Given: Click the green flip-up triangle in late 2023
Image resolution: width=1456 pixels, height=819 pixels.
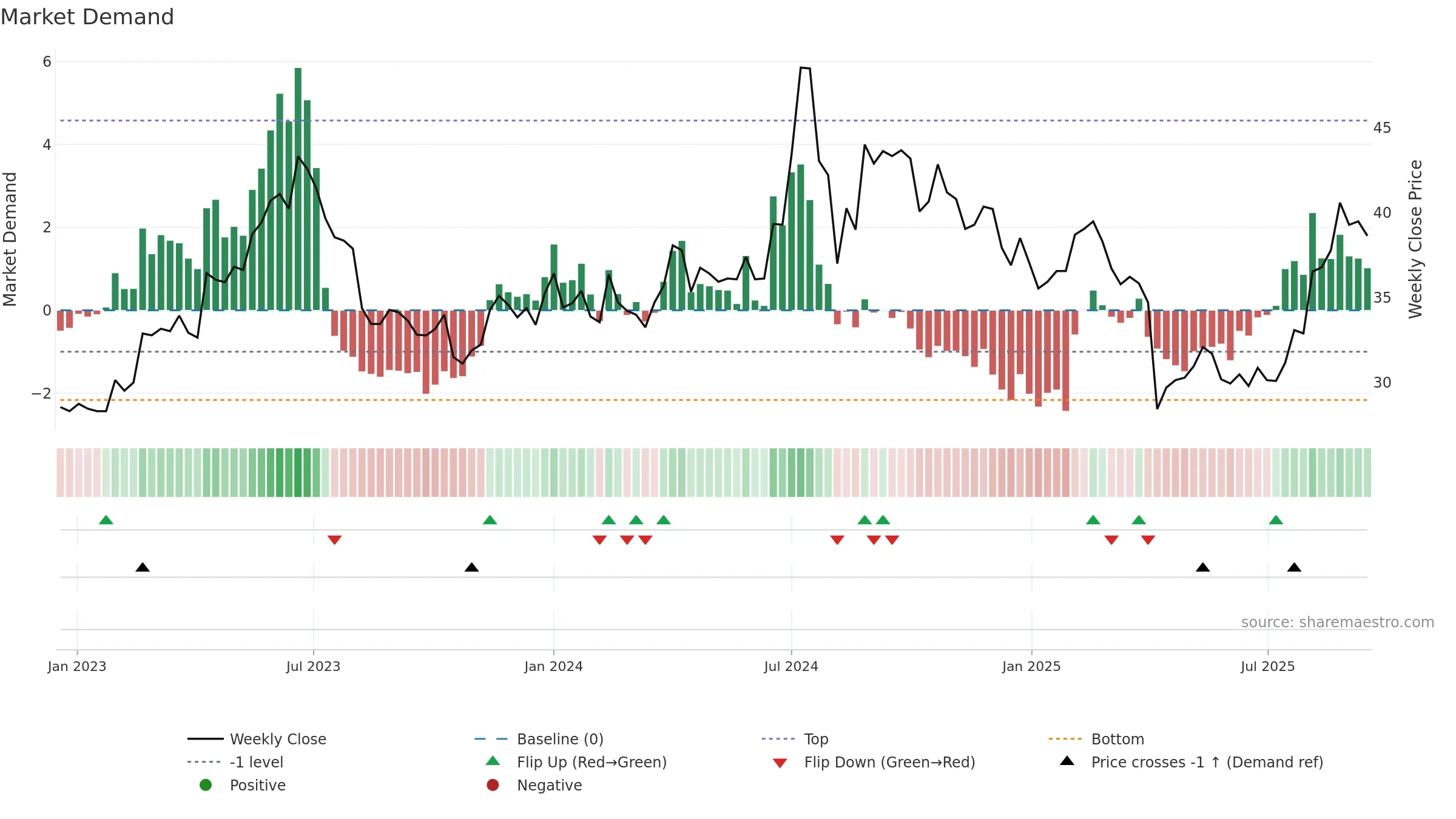Looking at the screenshot, I should coord(490,520).
